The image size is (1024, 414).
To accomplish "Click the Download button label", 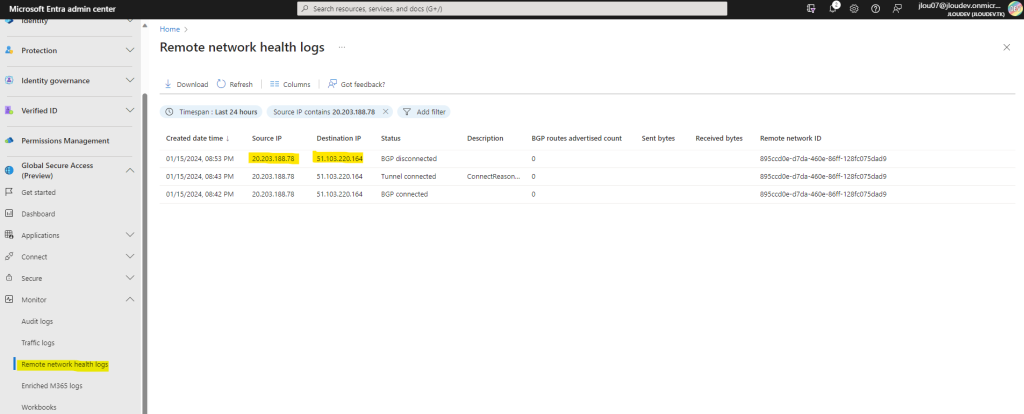I will (192, 84).
